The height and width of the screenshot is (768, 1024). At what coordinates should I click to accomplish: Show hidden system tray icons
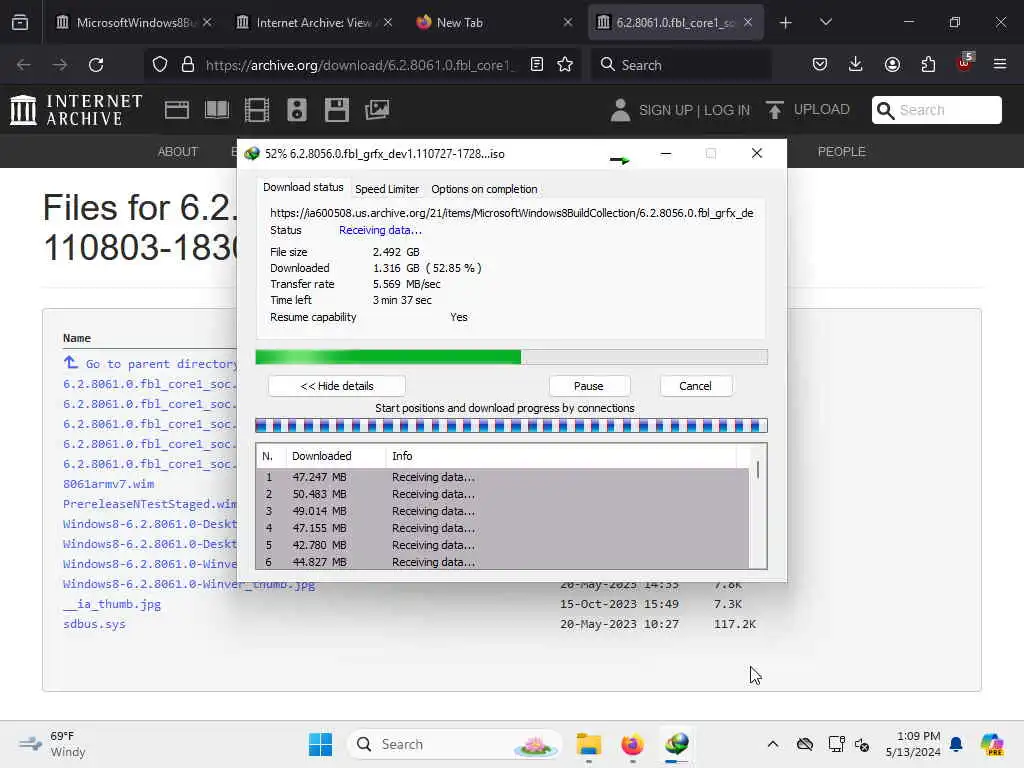pyautogui.click(x=773, y=744)
